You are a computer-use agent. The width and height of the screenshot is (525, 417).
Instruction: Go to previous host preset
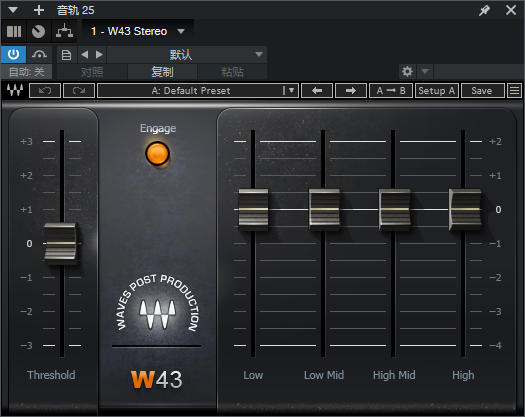coord(85,55)
